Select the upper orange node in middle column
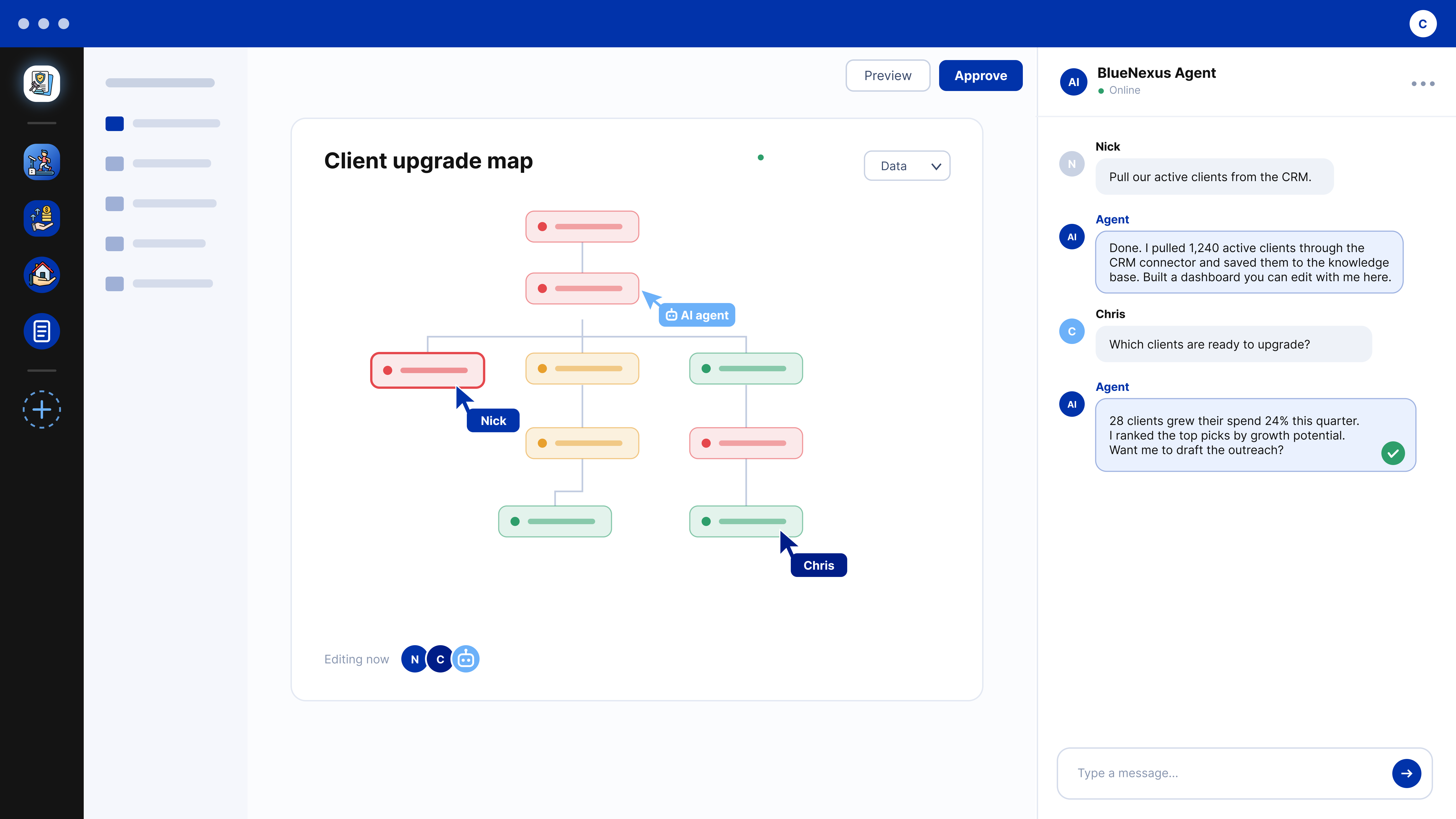 pos(582,369)
